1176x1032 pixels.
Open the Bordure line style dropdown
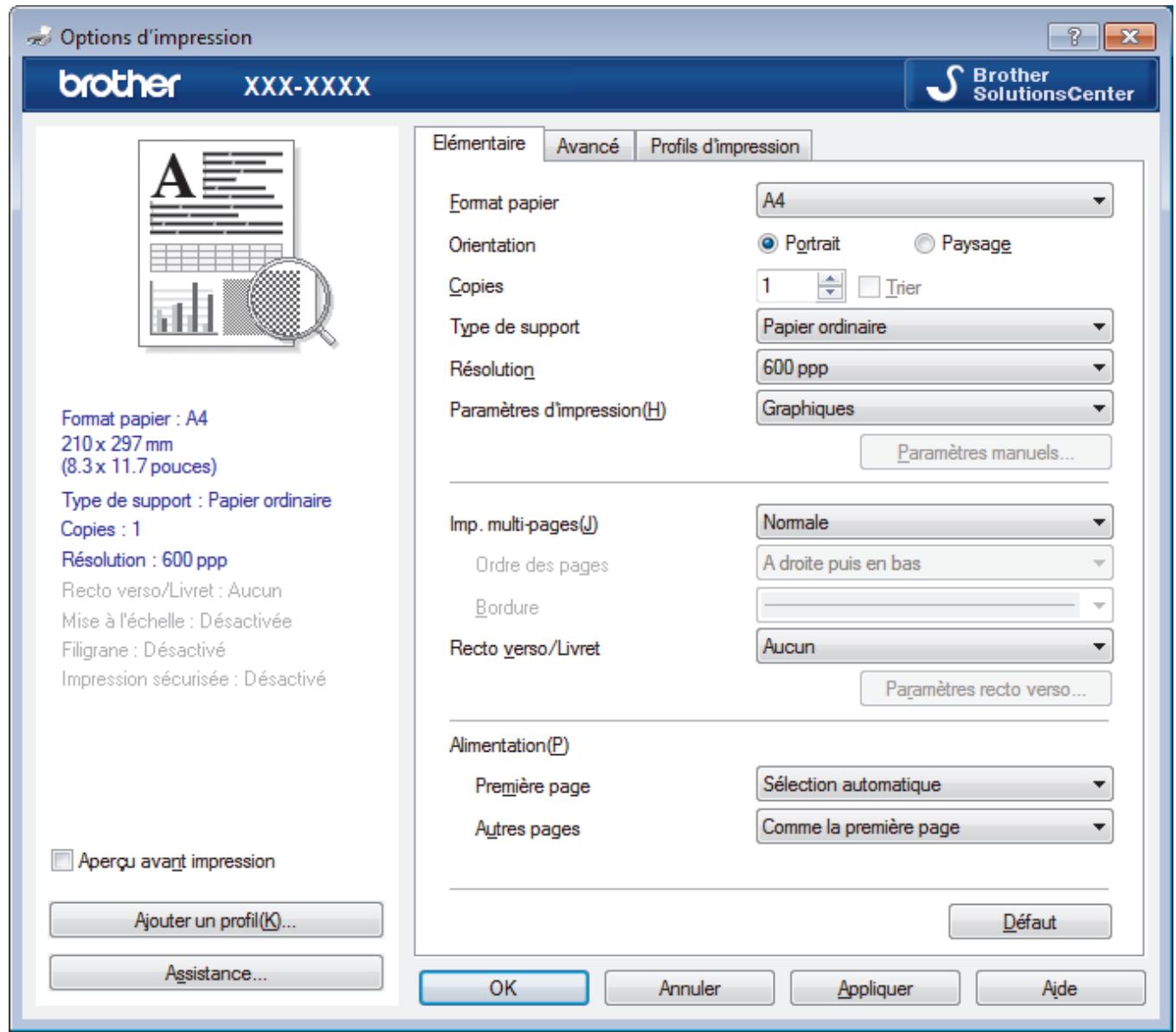pos(935,606)
